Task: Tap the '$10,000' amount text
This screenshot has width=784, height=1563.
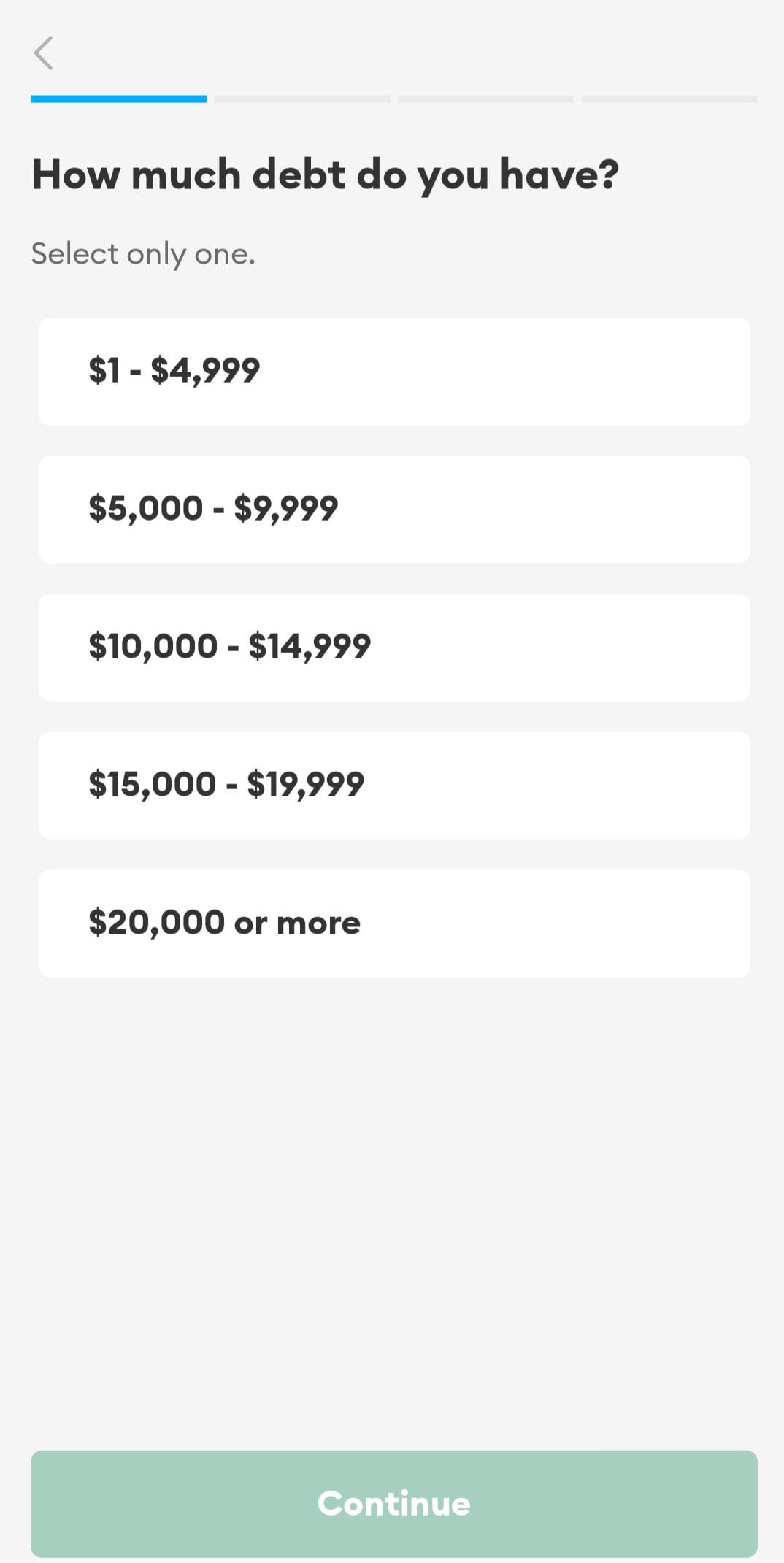Action: coord(153,646)
